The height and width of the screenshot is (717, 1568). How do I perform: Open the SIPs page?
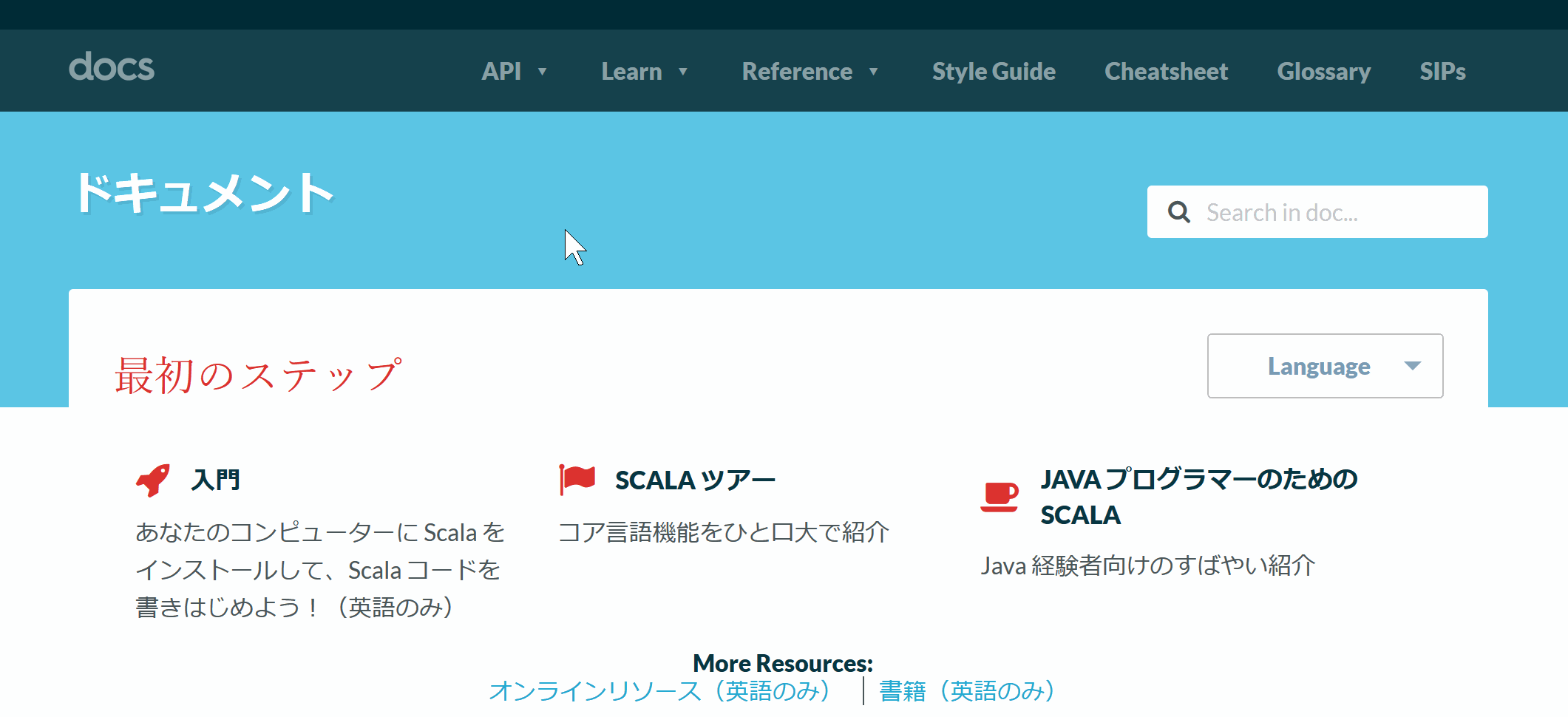click(x=1442, y=71)
